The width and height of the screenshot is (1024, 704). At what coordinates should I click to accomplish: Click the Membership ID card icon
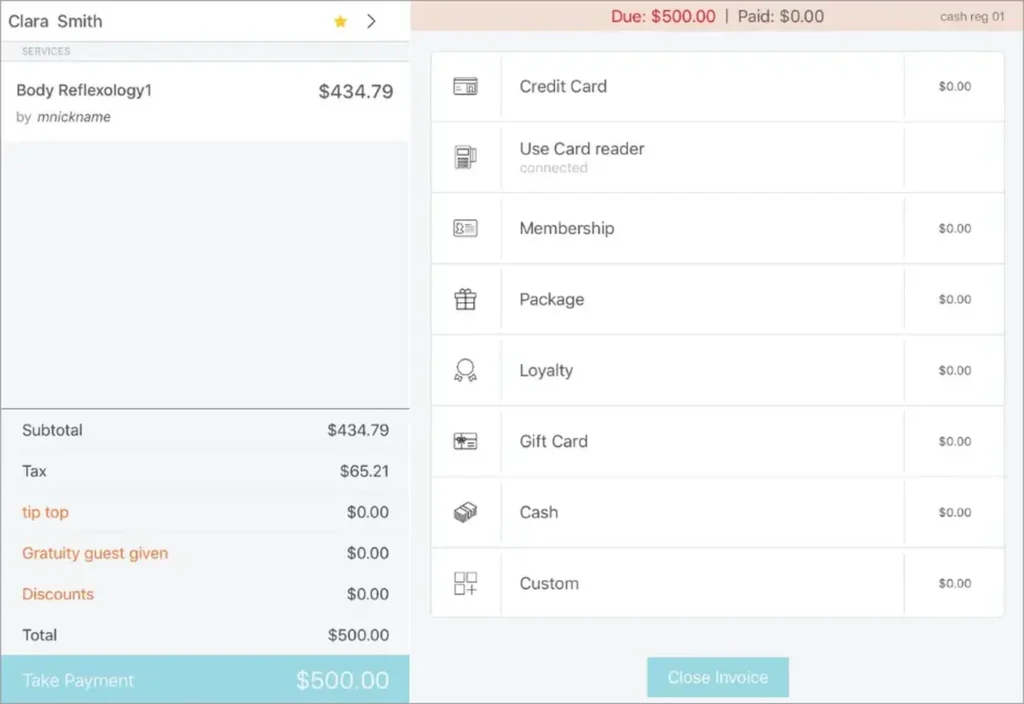pos(465,228)
